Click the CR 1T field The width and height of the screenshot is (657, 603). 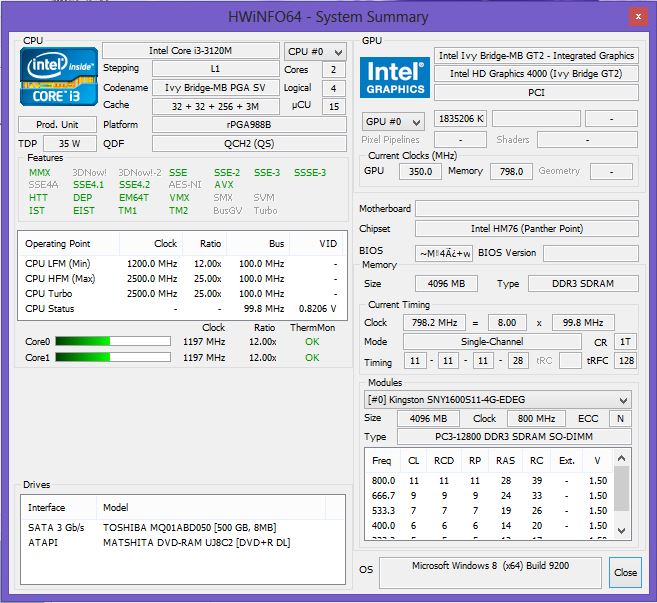tap(625, 342)
